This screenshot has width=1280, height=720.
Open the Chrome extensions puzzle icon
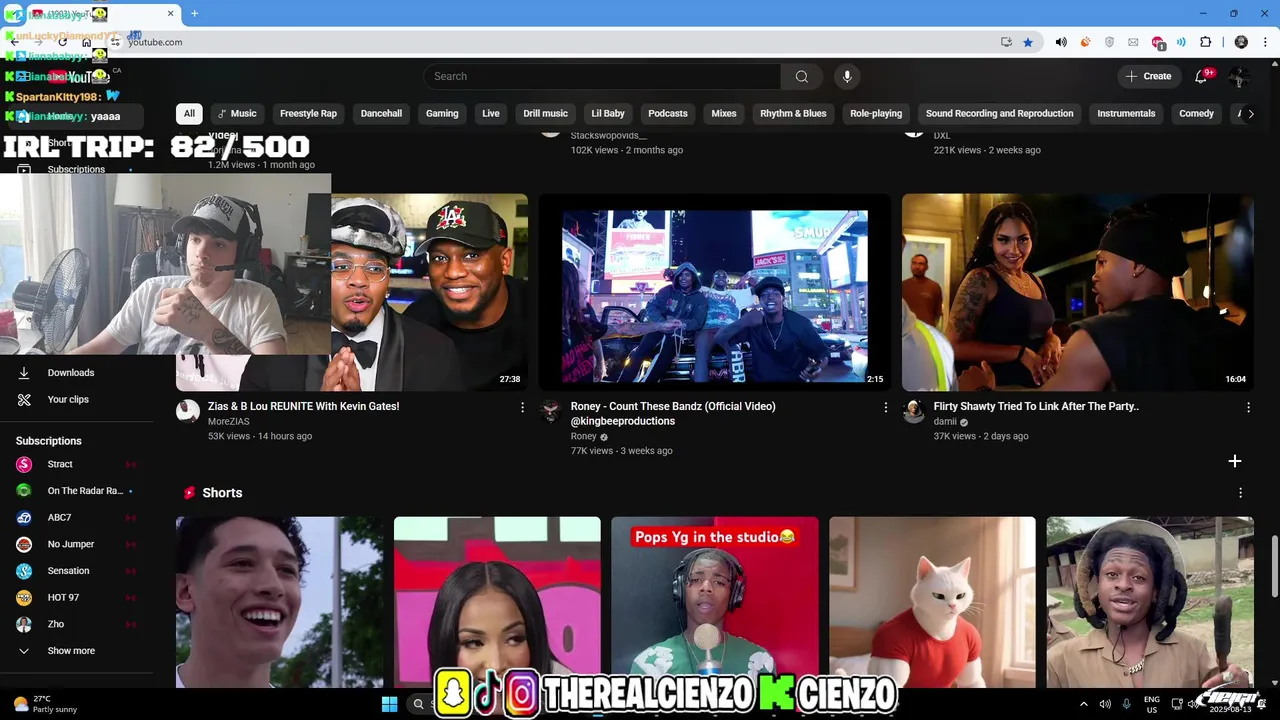point(1205,42)
